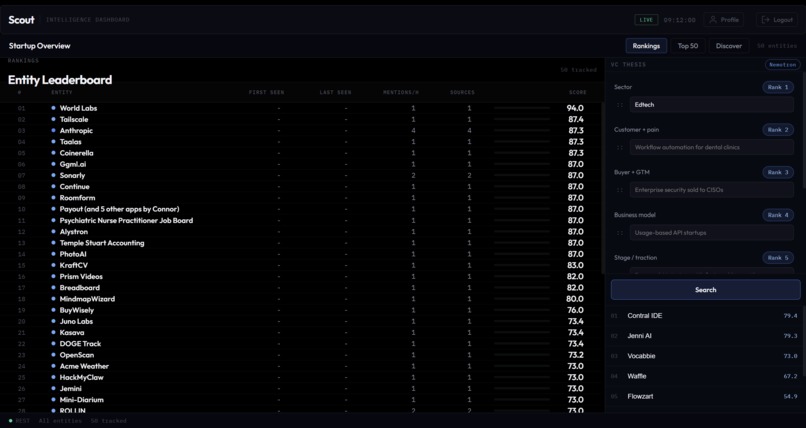Image resolution: width=806 pixels, height=428 pixels.
Task: Click the Business model input field
Action: click(x=711, y=233)
